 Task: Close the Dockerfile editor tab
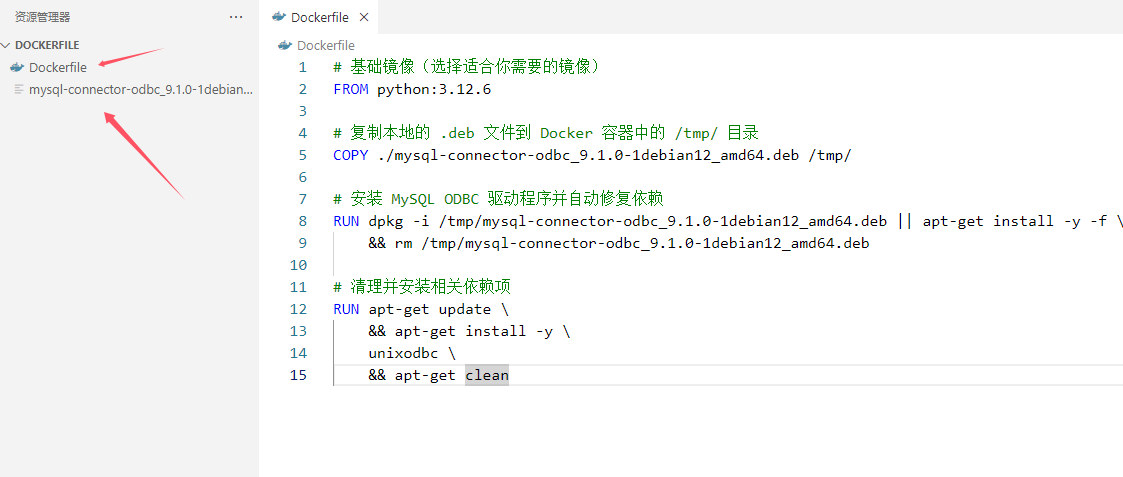(x=365, y=17)
